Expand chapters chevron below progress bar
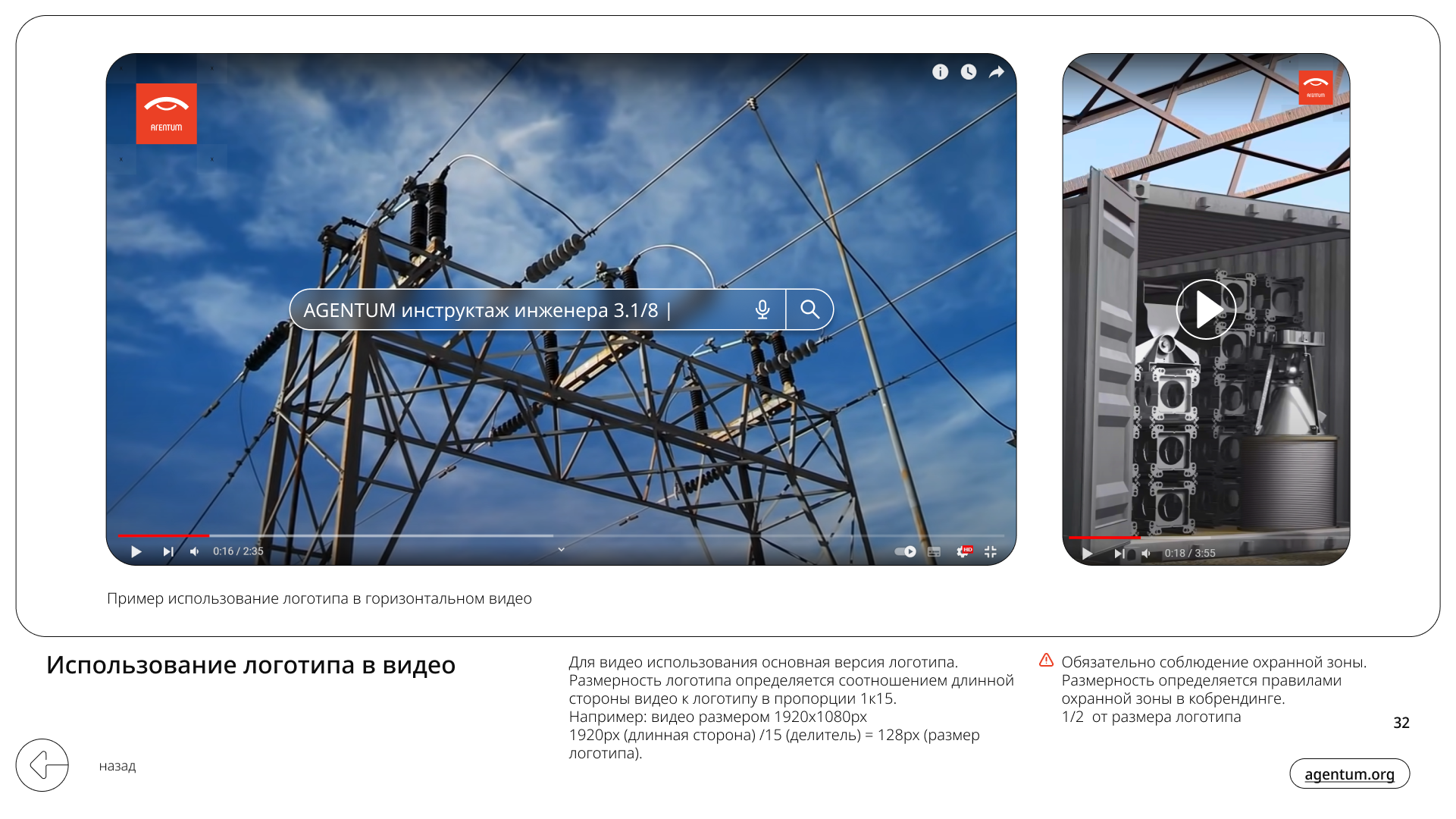 [x=561, y=549]
